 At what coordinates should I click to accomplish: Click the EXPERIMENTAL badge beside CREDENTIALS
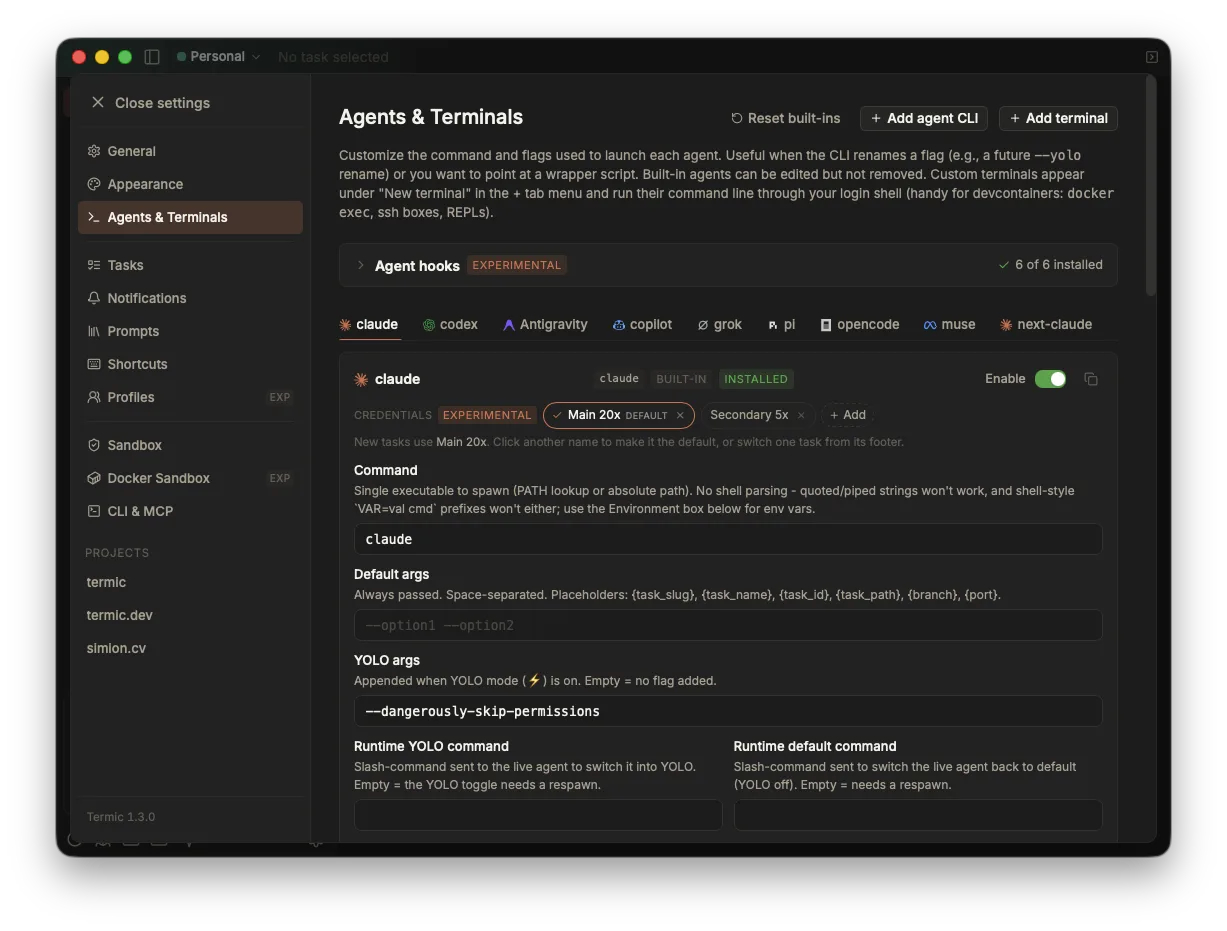point(487,415)
